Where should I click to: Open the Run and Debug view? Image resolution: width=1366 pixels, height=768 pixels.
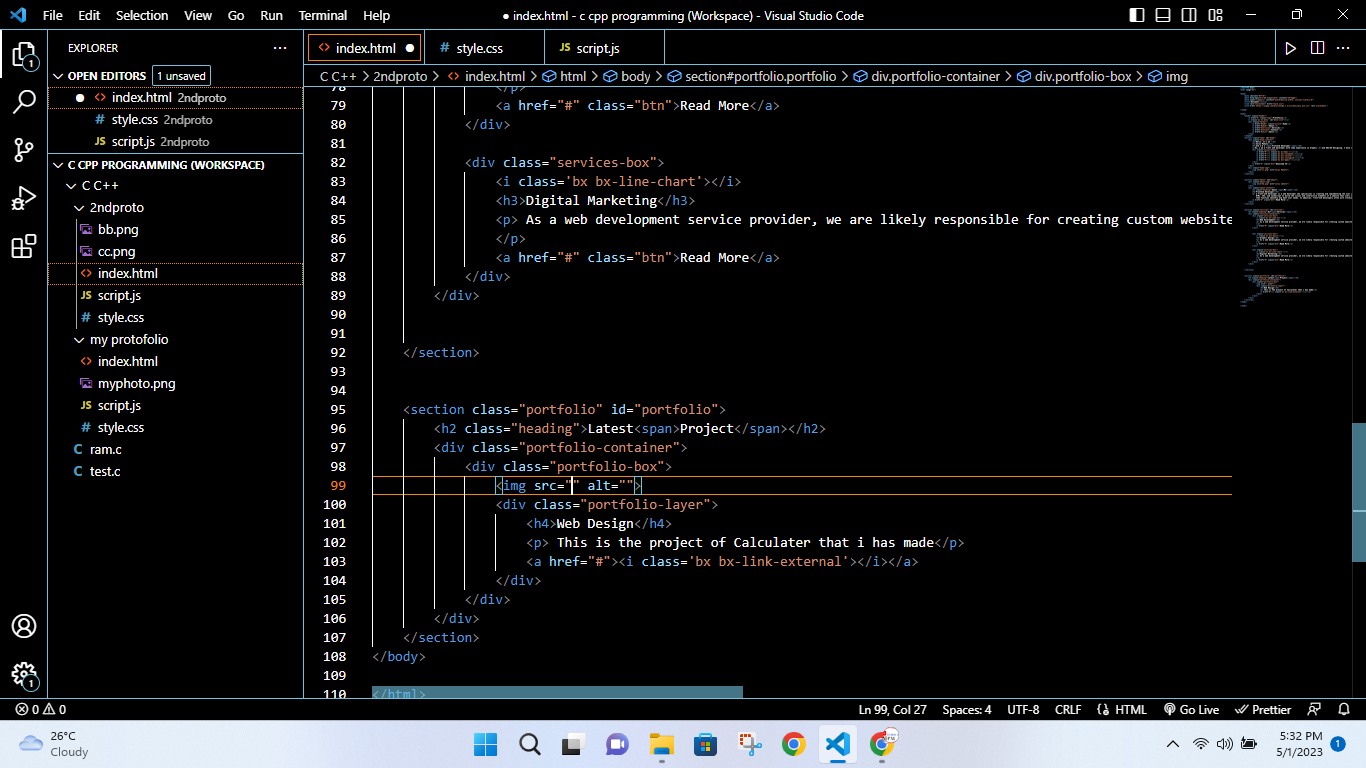(x=24, y=199)
